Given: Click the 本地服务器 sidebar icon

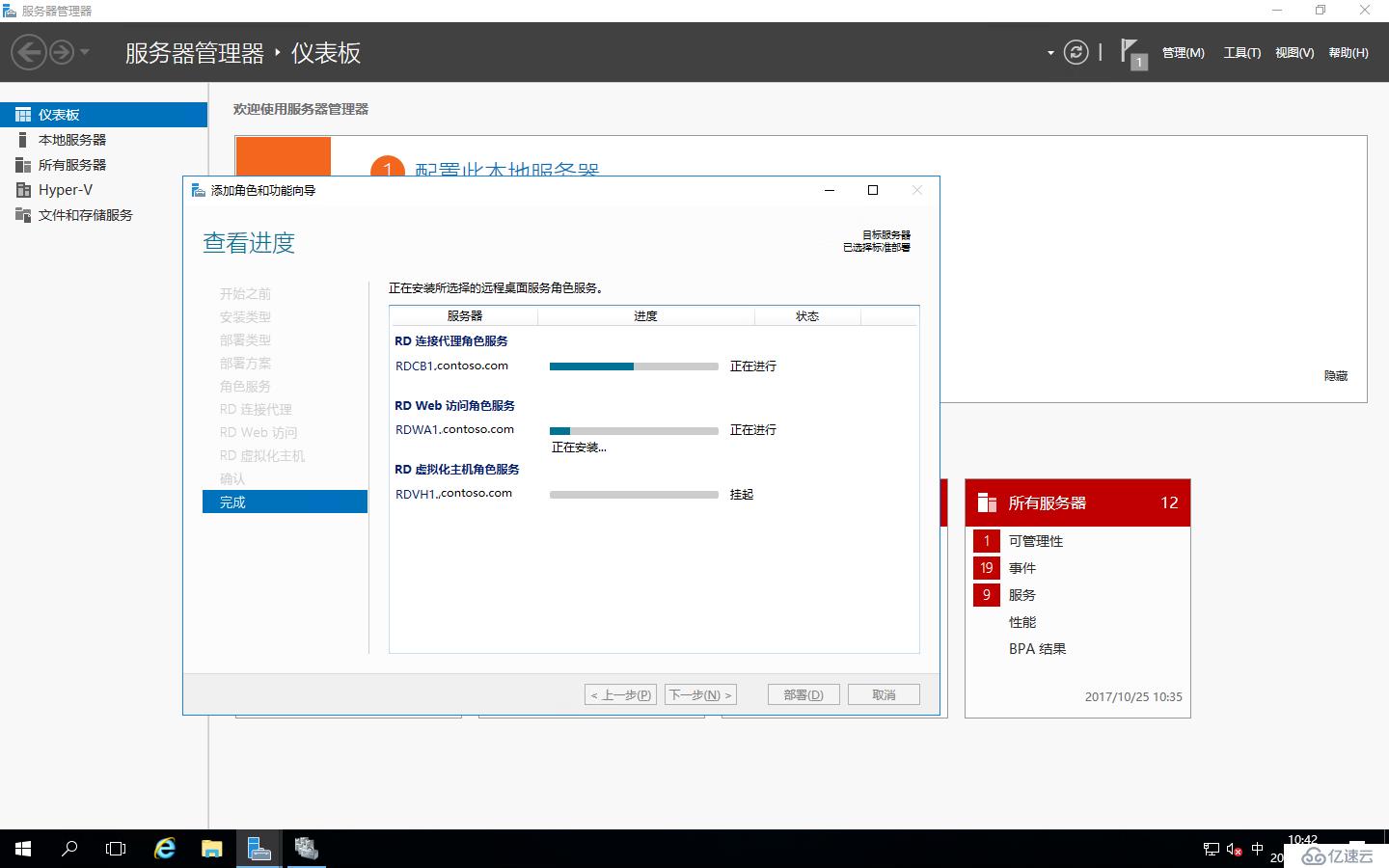Looking at the screenshot, I should (x=23, y=140).
